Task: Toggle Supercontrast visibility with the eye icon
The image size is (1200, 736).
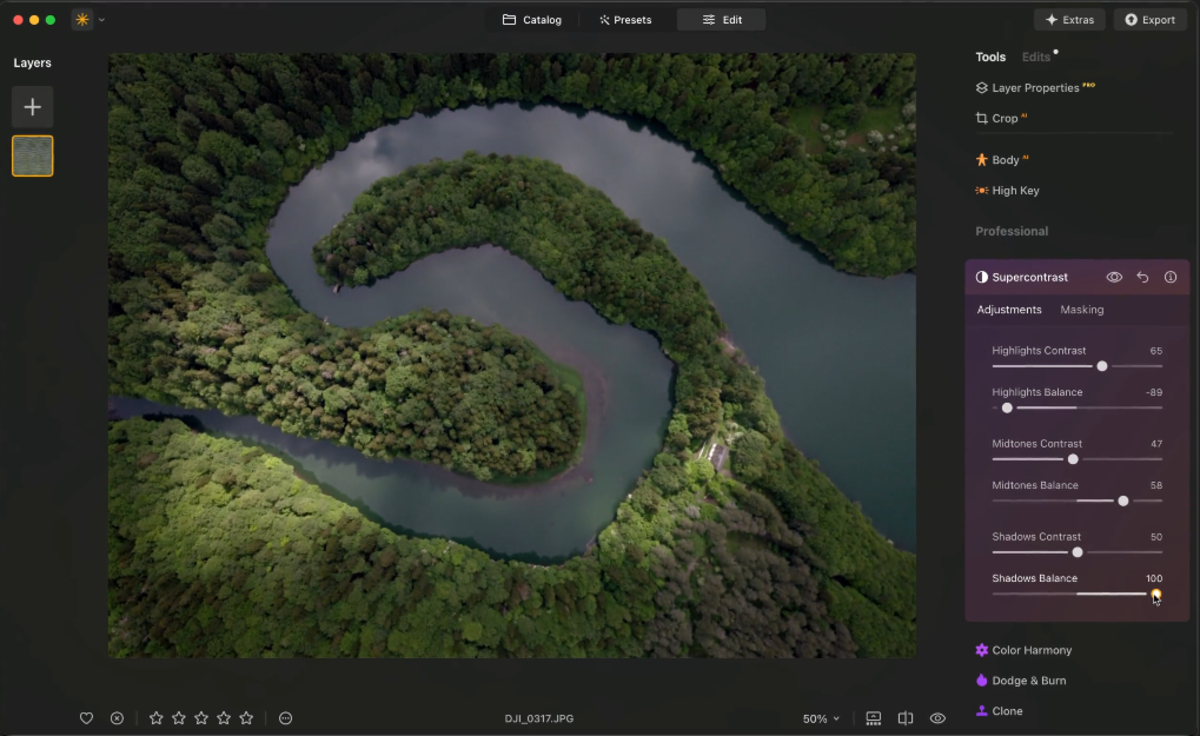Action: [x=1114, y=277]
